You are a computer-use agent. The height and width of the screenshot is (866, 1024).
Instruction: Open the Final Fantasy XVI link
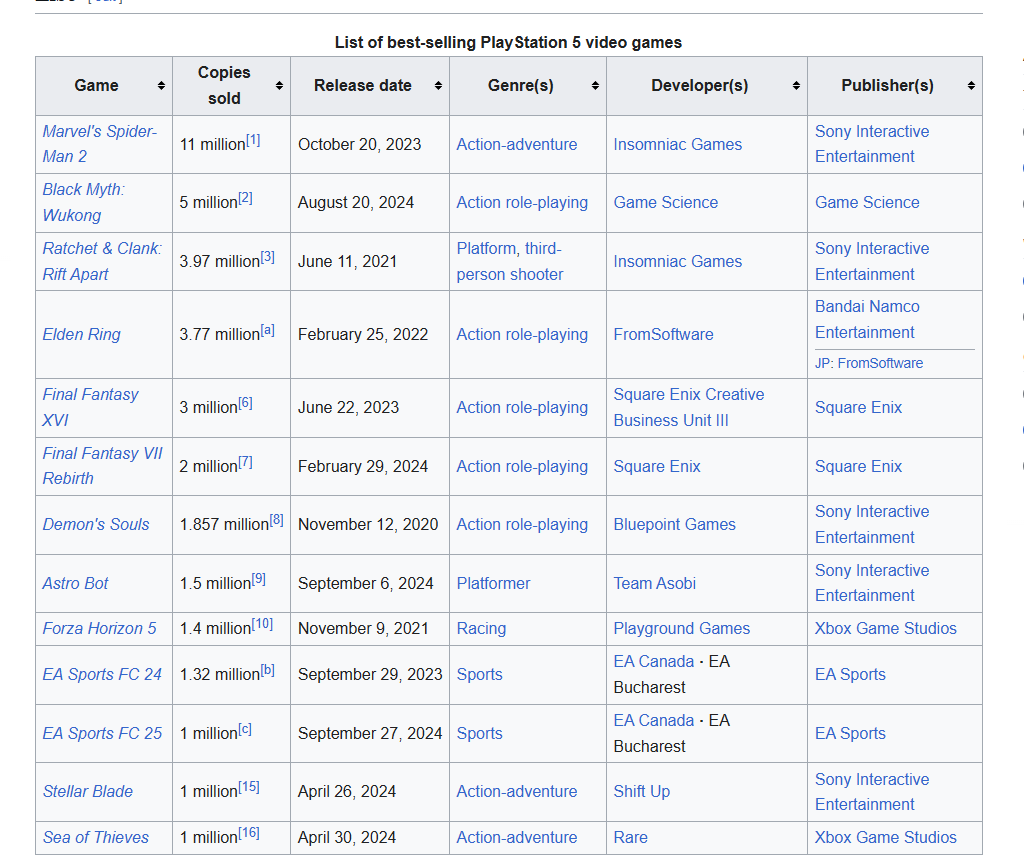click(90, 407)
